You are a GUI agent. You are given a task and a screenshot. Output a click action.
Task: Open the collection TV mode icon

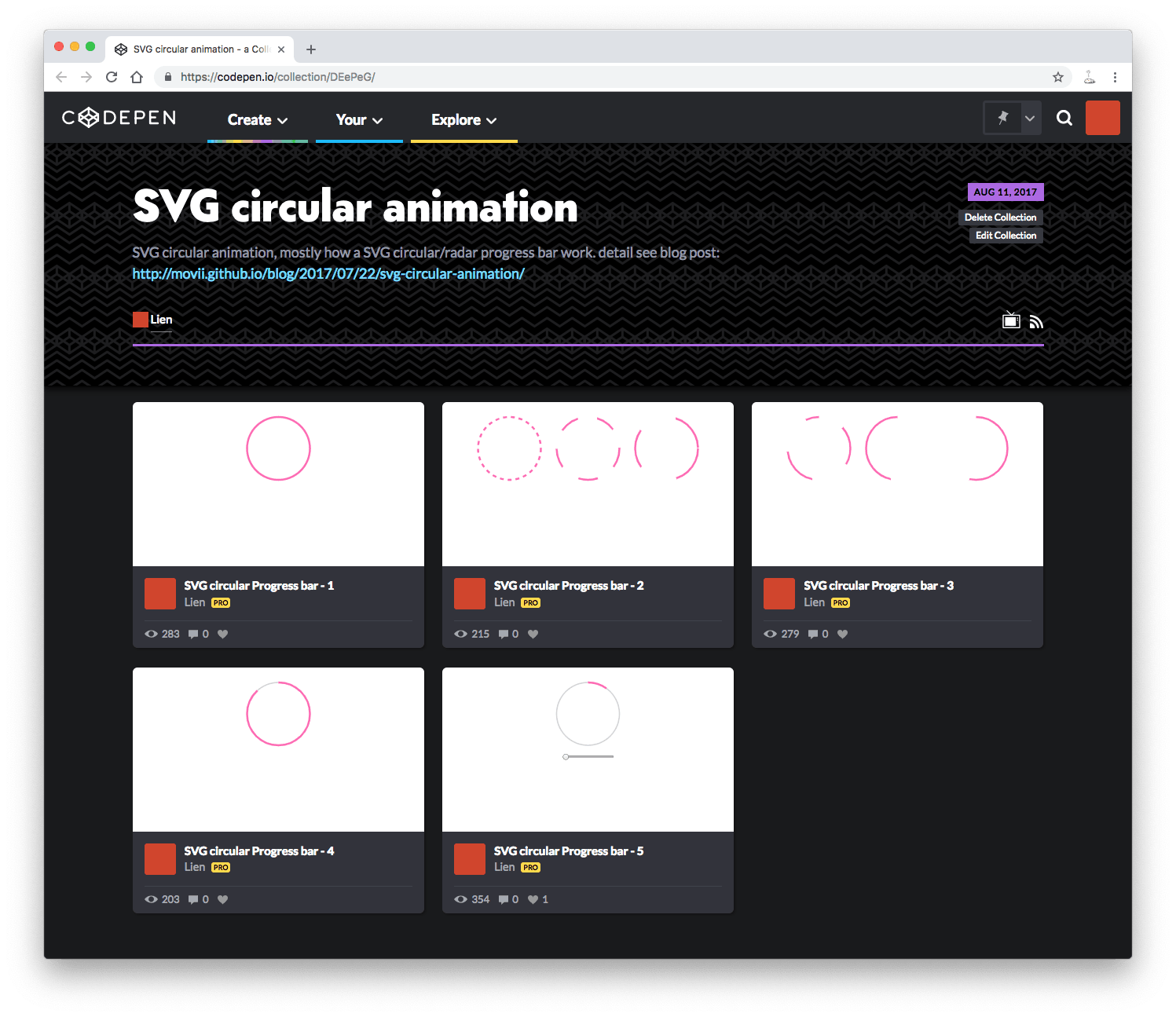(1011, 320)
